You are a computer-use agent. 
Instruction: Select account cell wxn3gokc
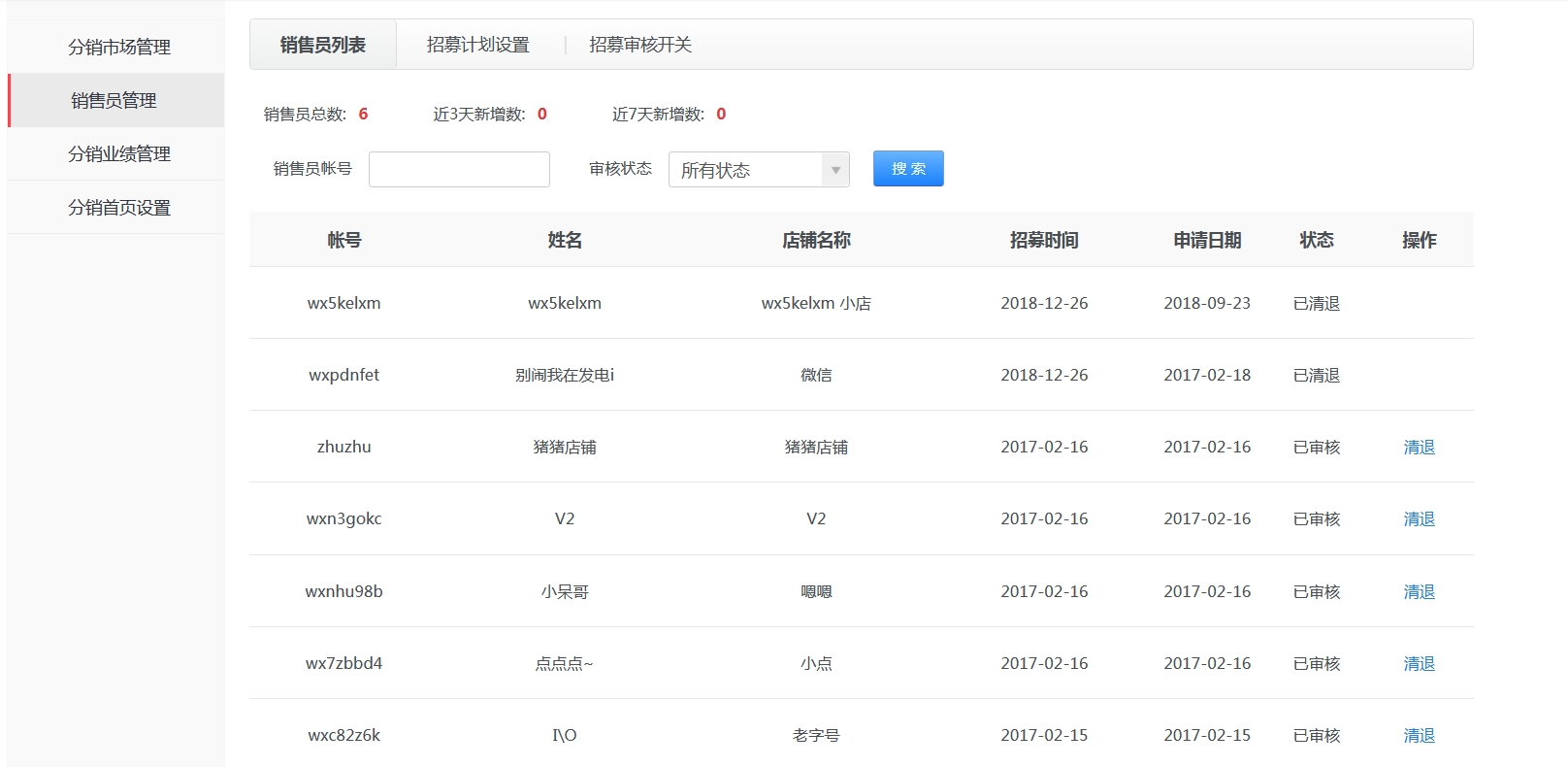click(x=343, y=518)
